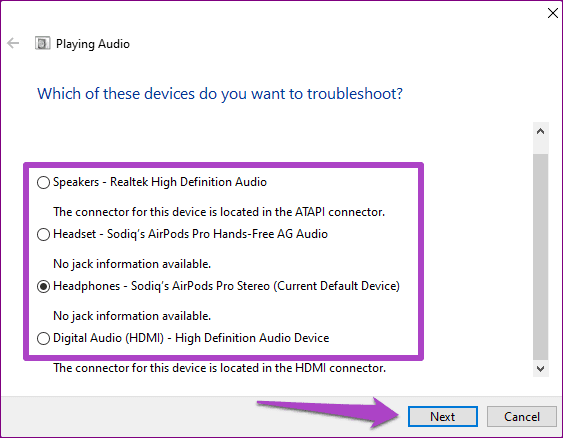
Task: Close the troubleshooter with the X icon
Action: (553, 13)
